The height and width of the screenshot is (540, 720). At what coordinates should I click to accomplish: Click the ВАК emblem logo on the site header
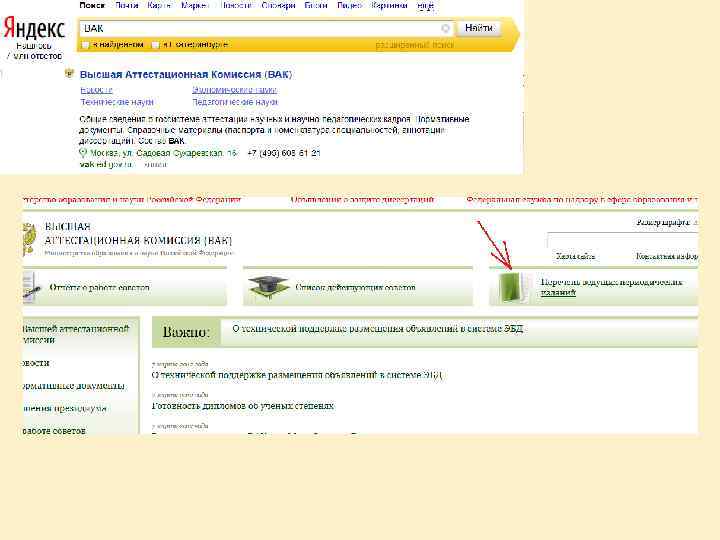tap(29, 239)
